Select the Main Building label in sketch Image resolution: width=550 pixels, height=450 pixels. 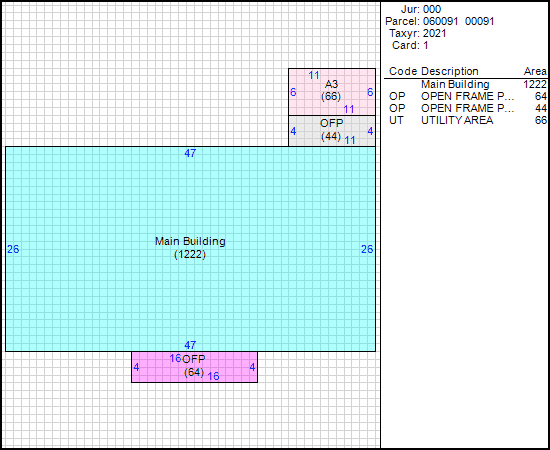(x=190, y=241)
